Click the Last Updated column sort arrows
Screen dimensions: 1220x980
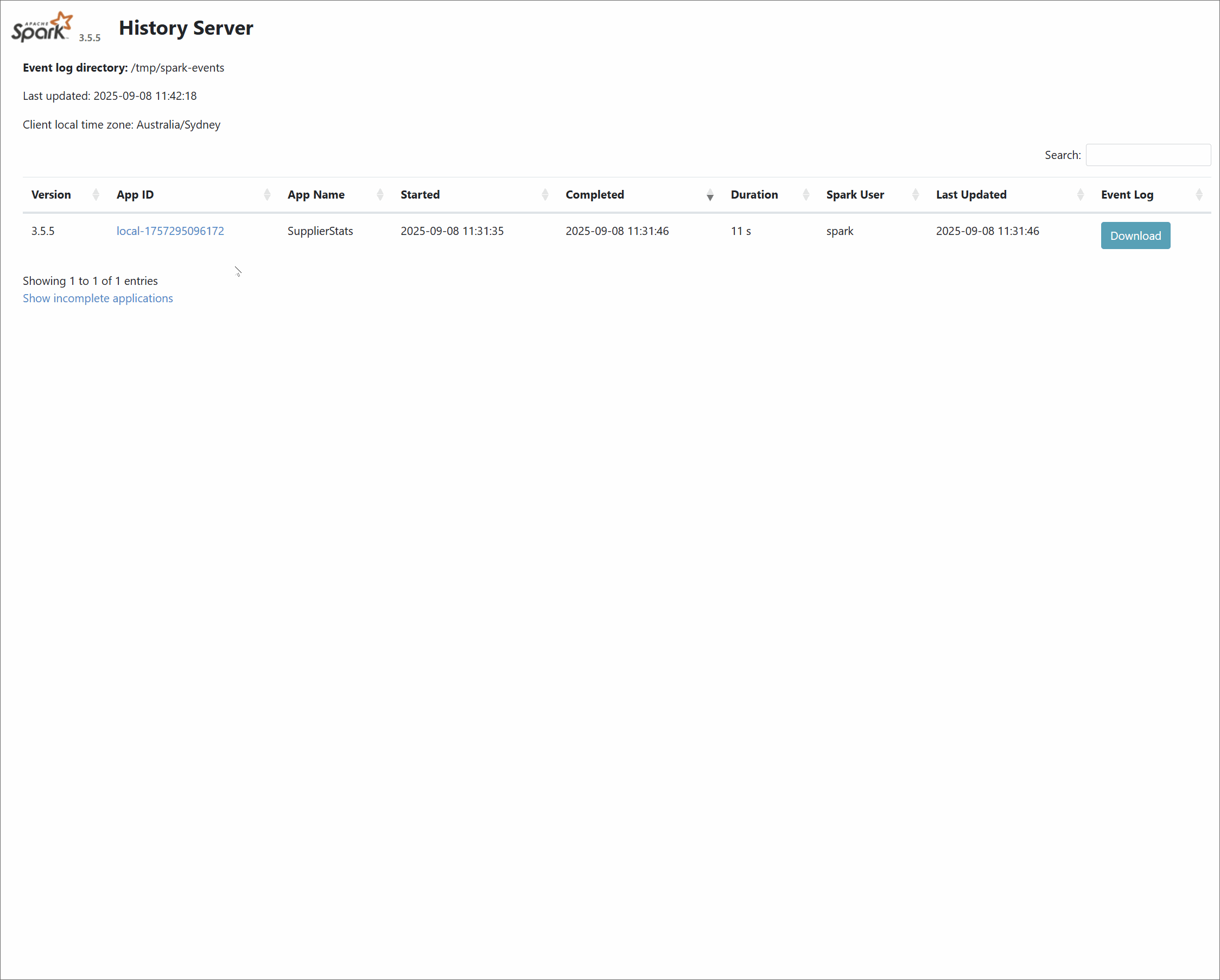pyautogui.click(x=1080, y=195)
